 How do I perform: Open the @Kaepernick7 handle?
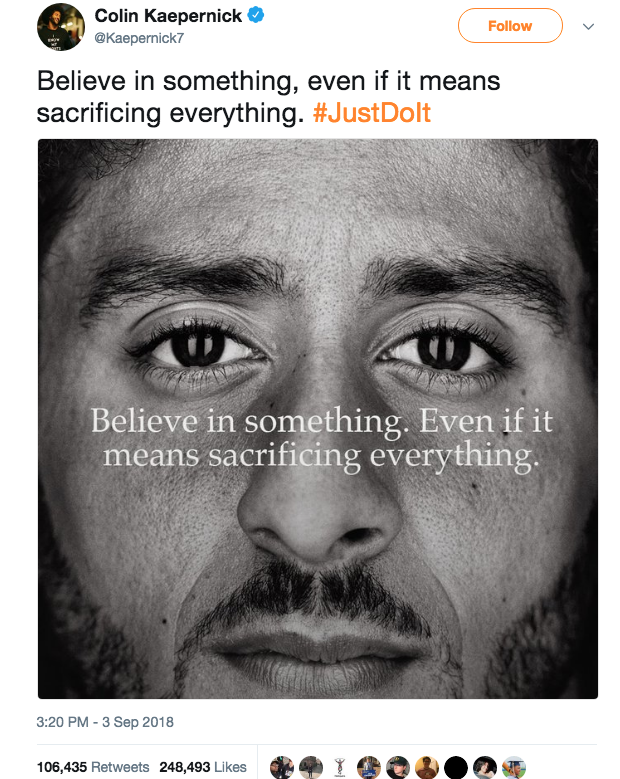pos(139,38)
